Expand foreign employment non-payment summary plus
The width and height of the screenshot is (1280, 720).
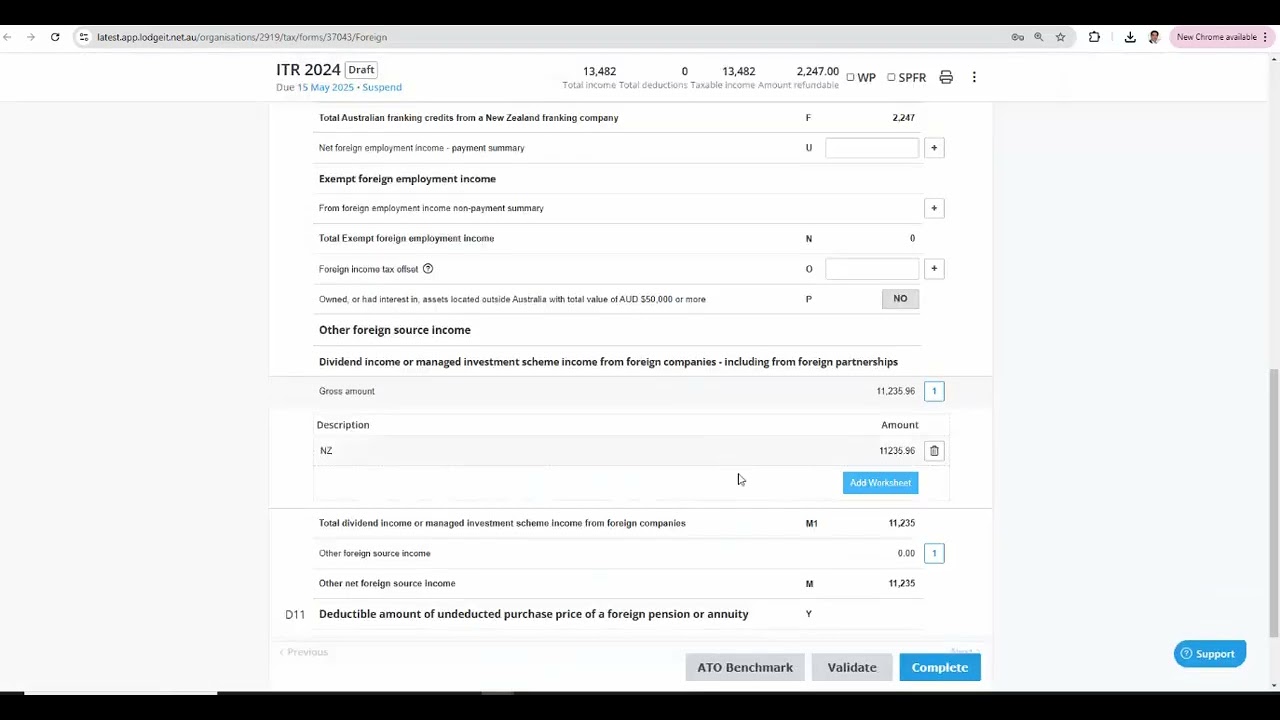934,208
